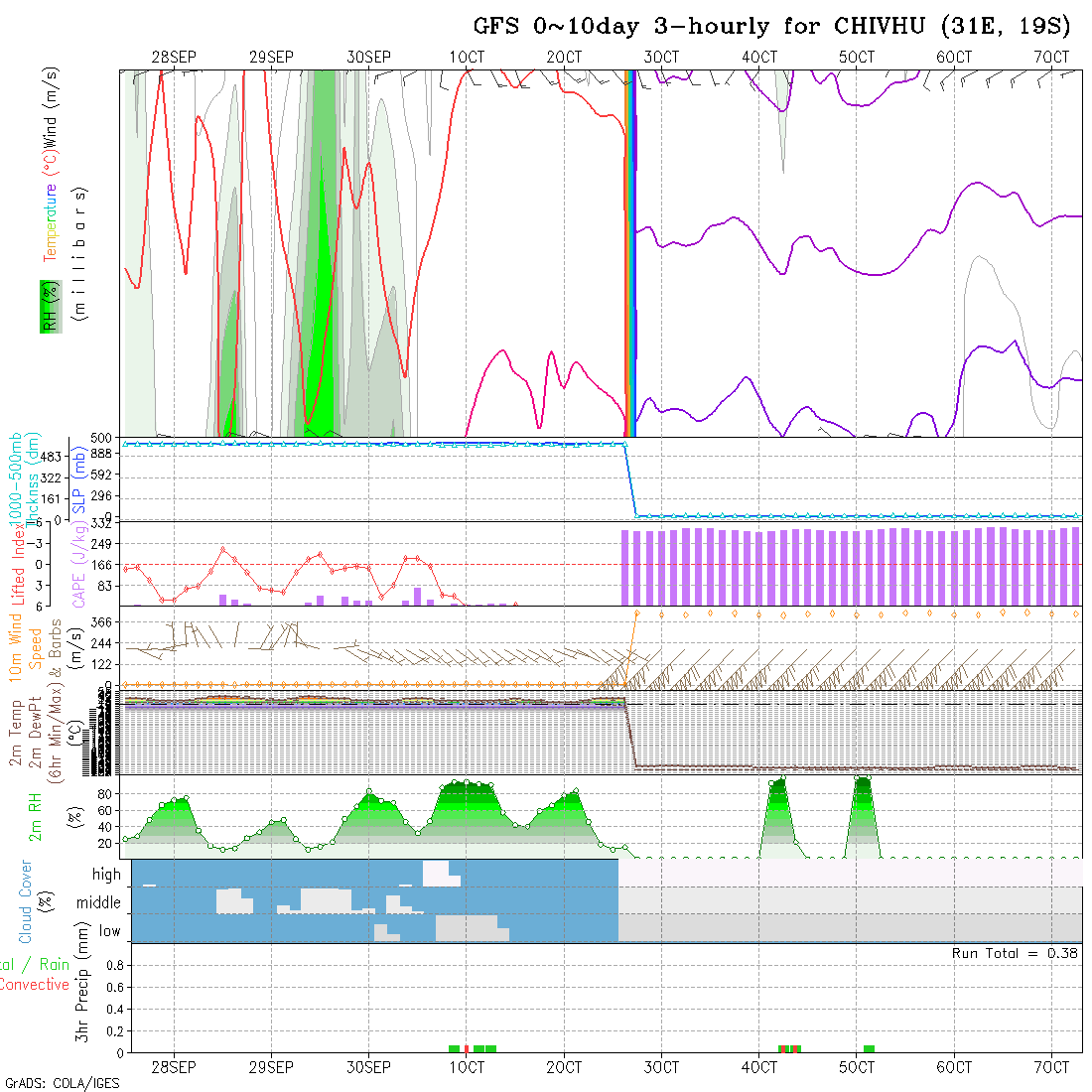Select the 3OCT date label on top axis
This screenshot has width=1092, height=1092.
(x=660, y=58)
